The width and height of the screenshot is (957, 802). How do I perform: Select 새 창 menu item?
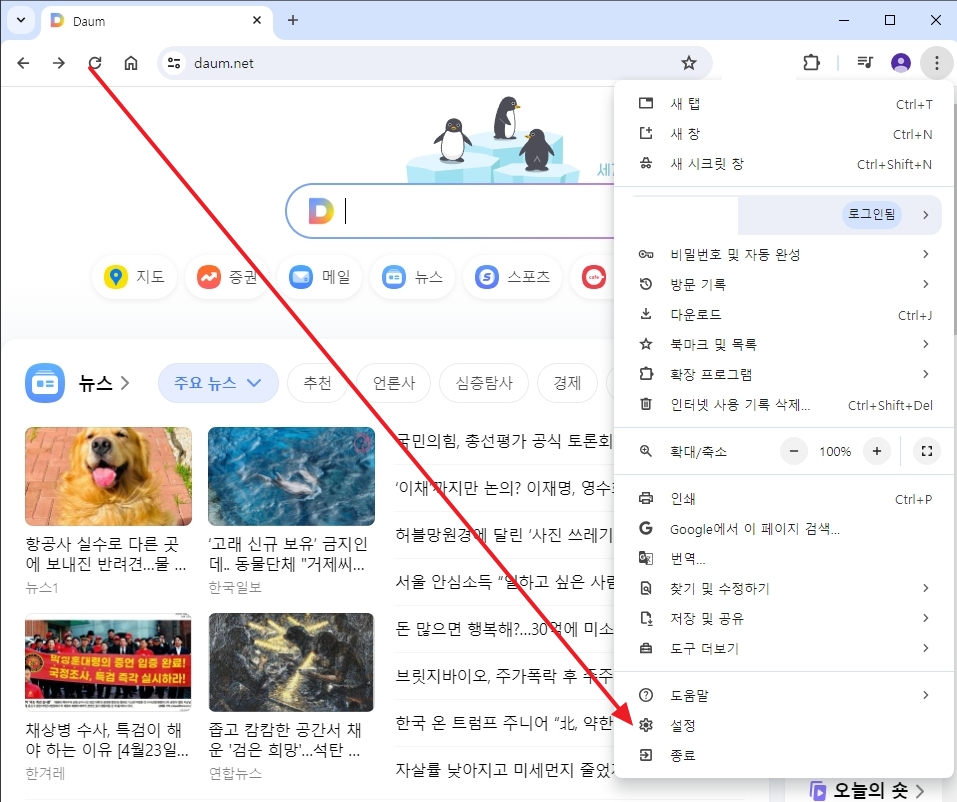coord(784,134)
